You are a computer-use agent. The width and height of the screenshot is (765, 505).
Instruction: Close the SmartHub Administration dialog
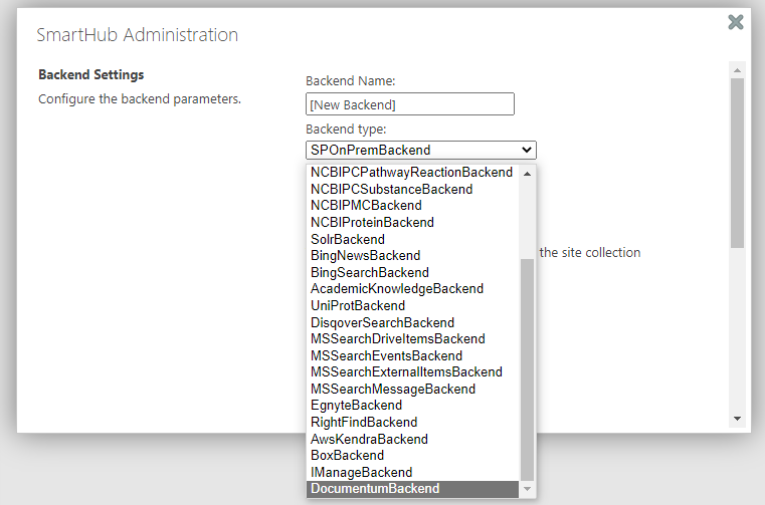coord(736,22)
